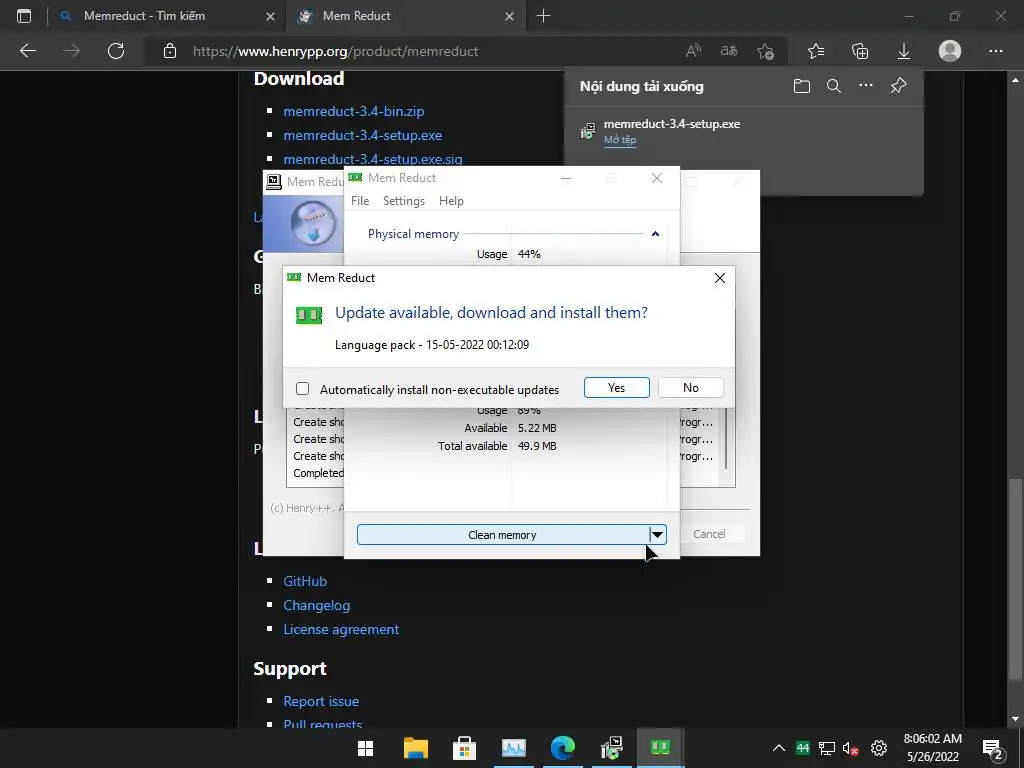
Task: Click the taskbar clock and date
Action: (x=933, y=748)
